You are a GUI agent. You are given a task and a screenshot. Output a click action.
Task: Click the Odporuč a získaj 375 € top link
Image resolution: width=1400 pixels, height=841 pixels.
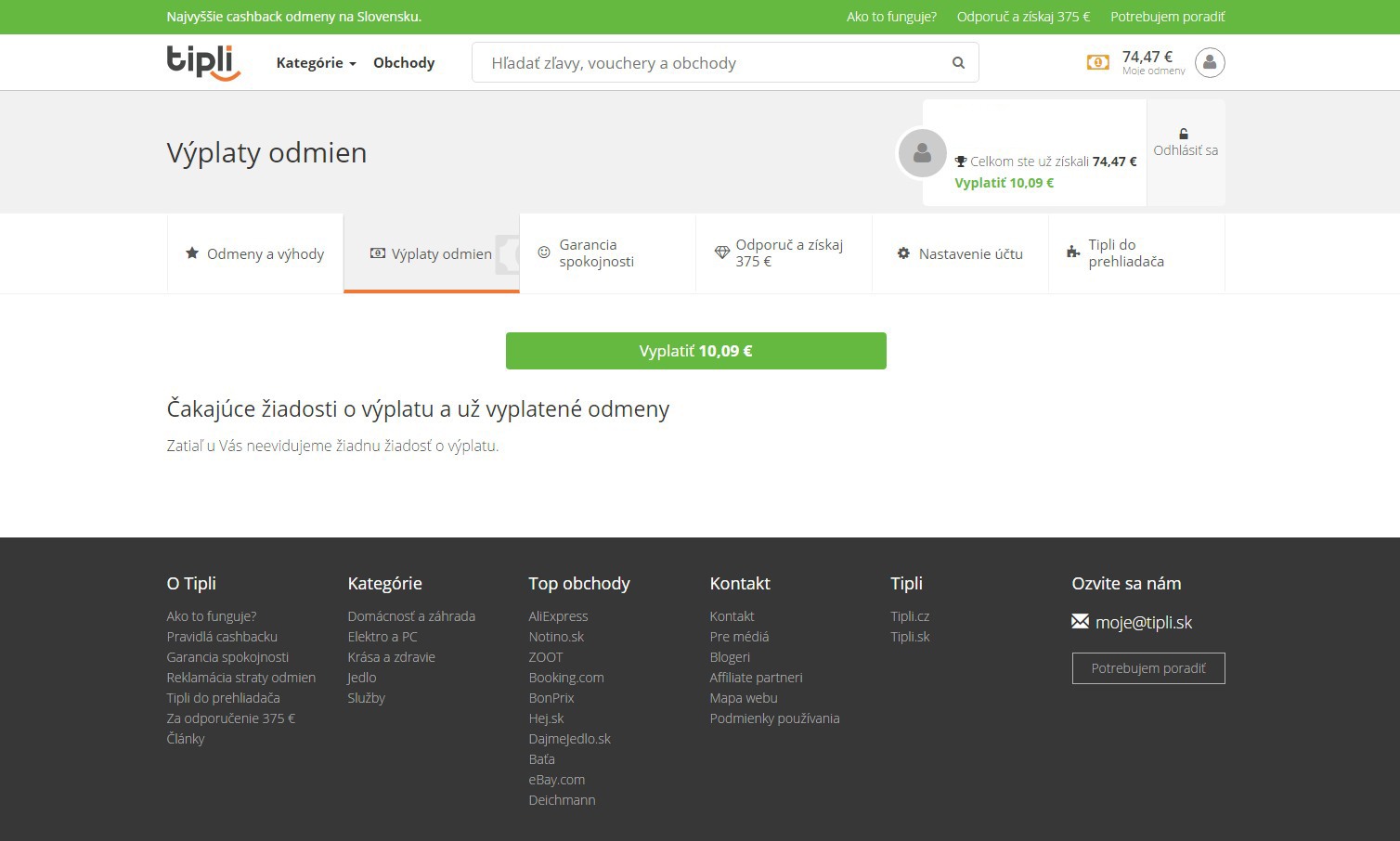(x=1023, y=17)
